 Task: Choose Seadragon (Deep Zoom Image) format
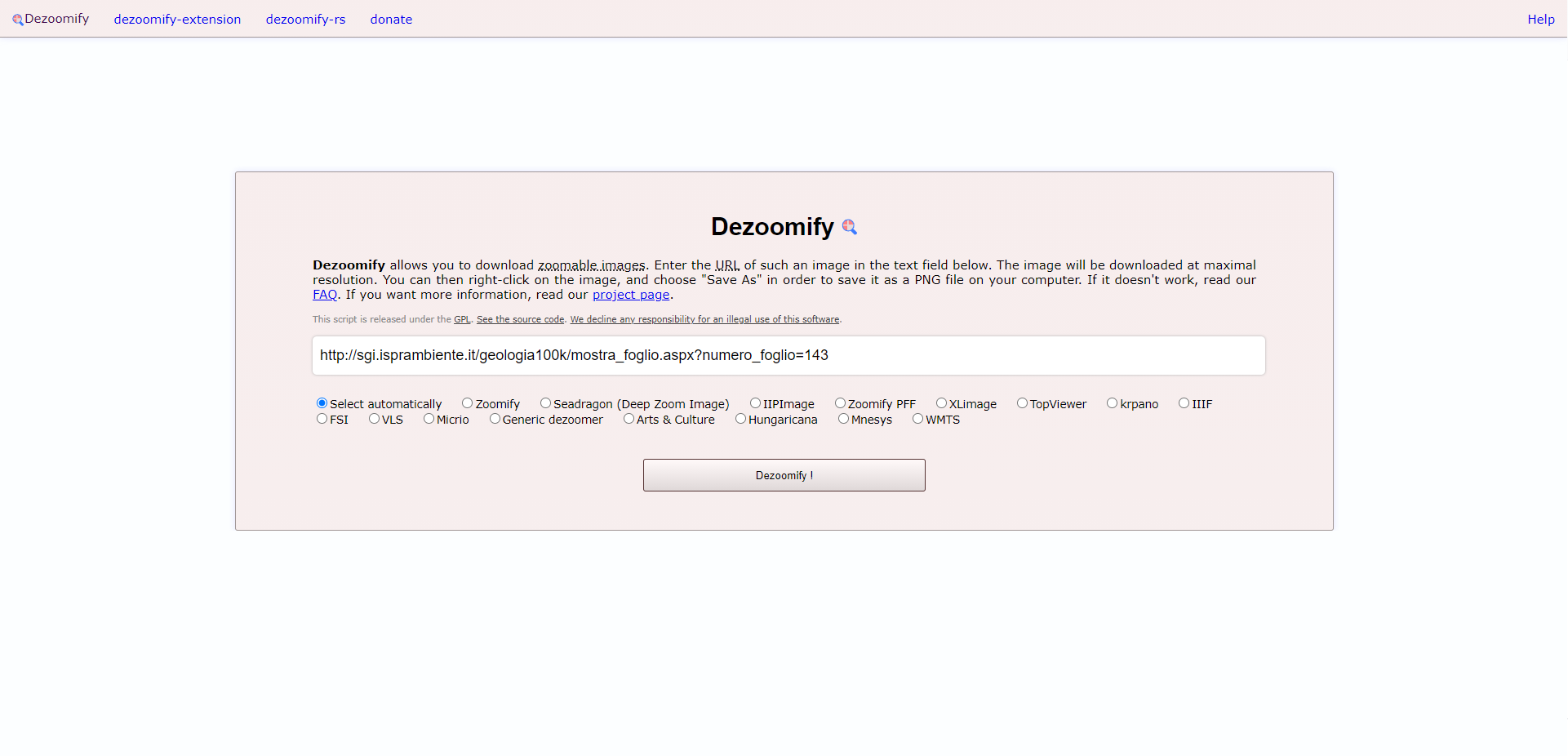546,402
